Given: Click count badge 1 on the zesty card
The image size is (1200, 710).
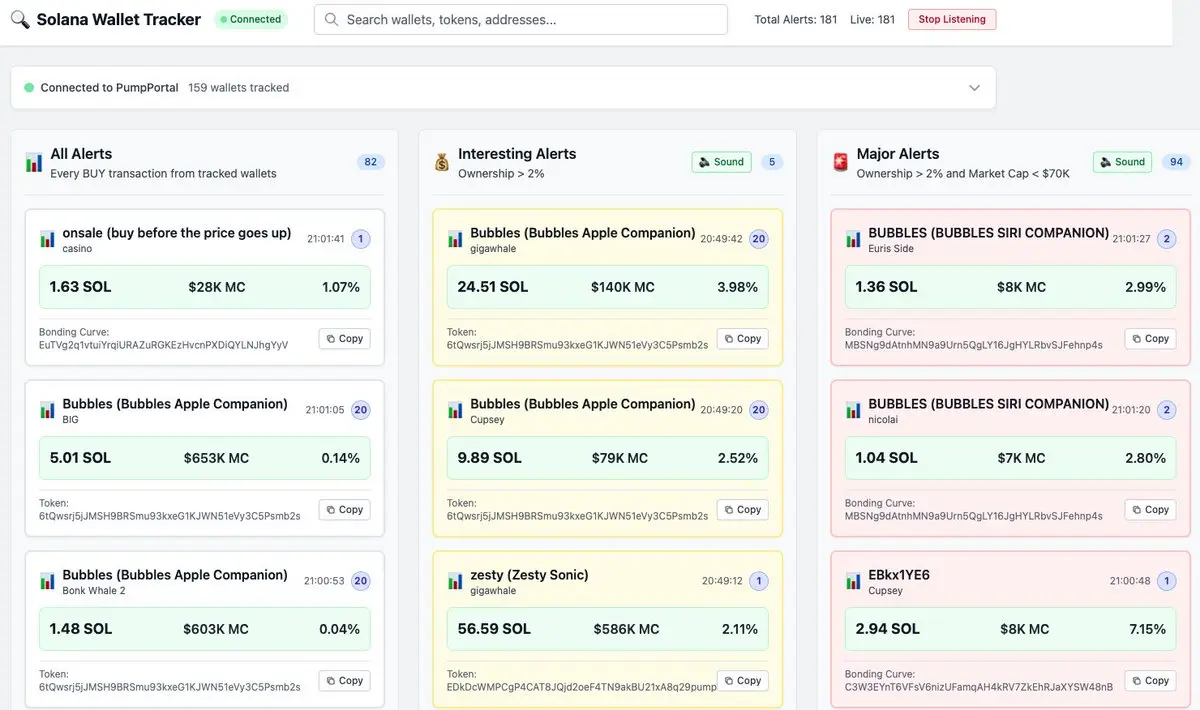Looking at the screenshot, I should click(759, 581).
